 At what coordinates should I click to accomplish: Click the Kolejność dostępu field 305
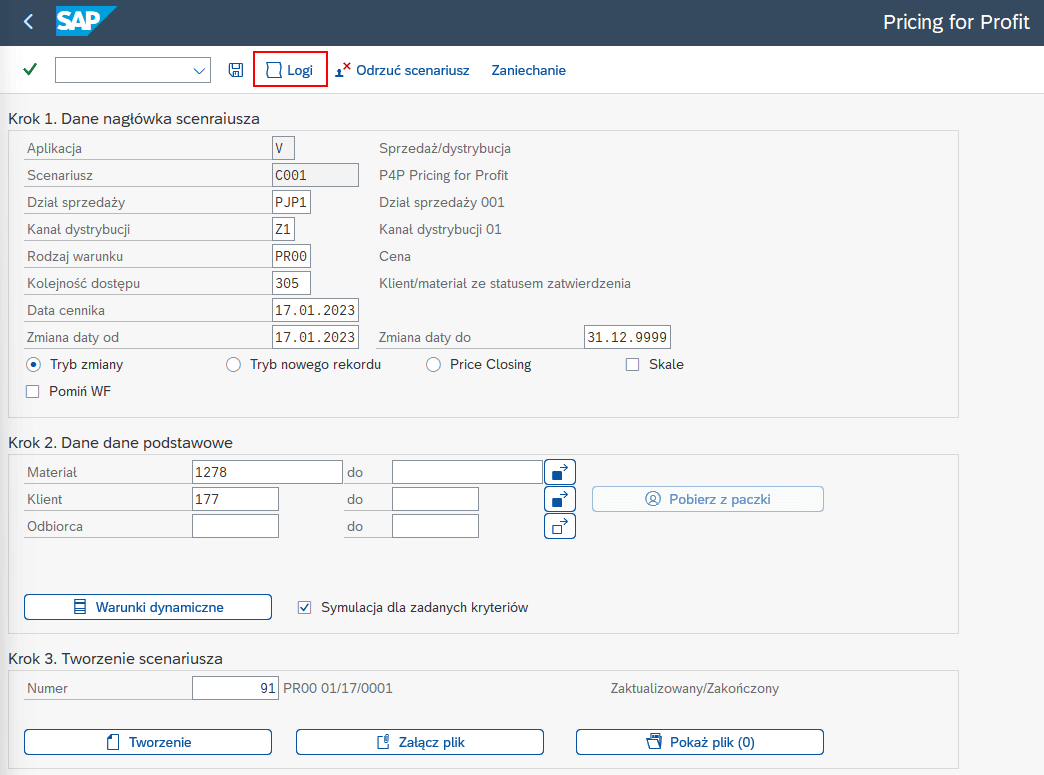291,283
